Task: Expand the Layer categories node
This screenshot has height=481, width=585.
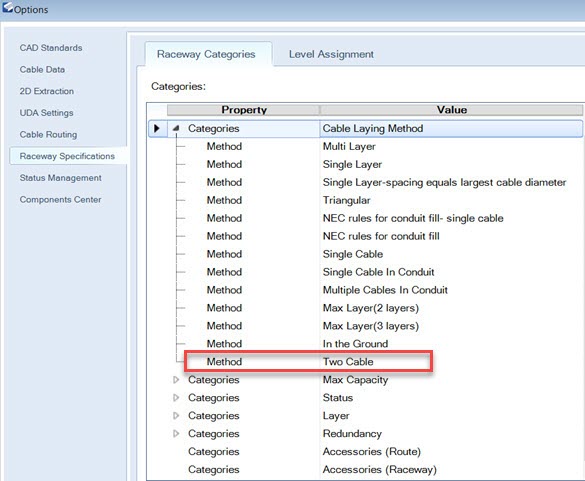Action: (x=176, y=416)
